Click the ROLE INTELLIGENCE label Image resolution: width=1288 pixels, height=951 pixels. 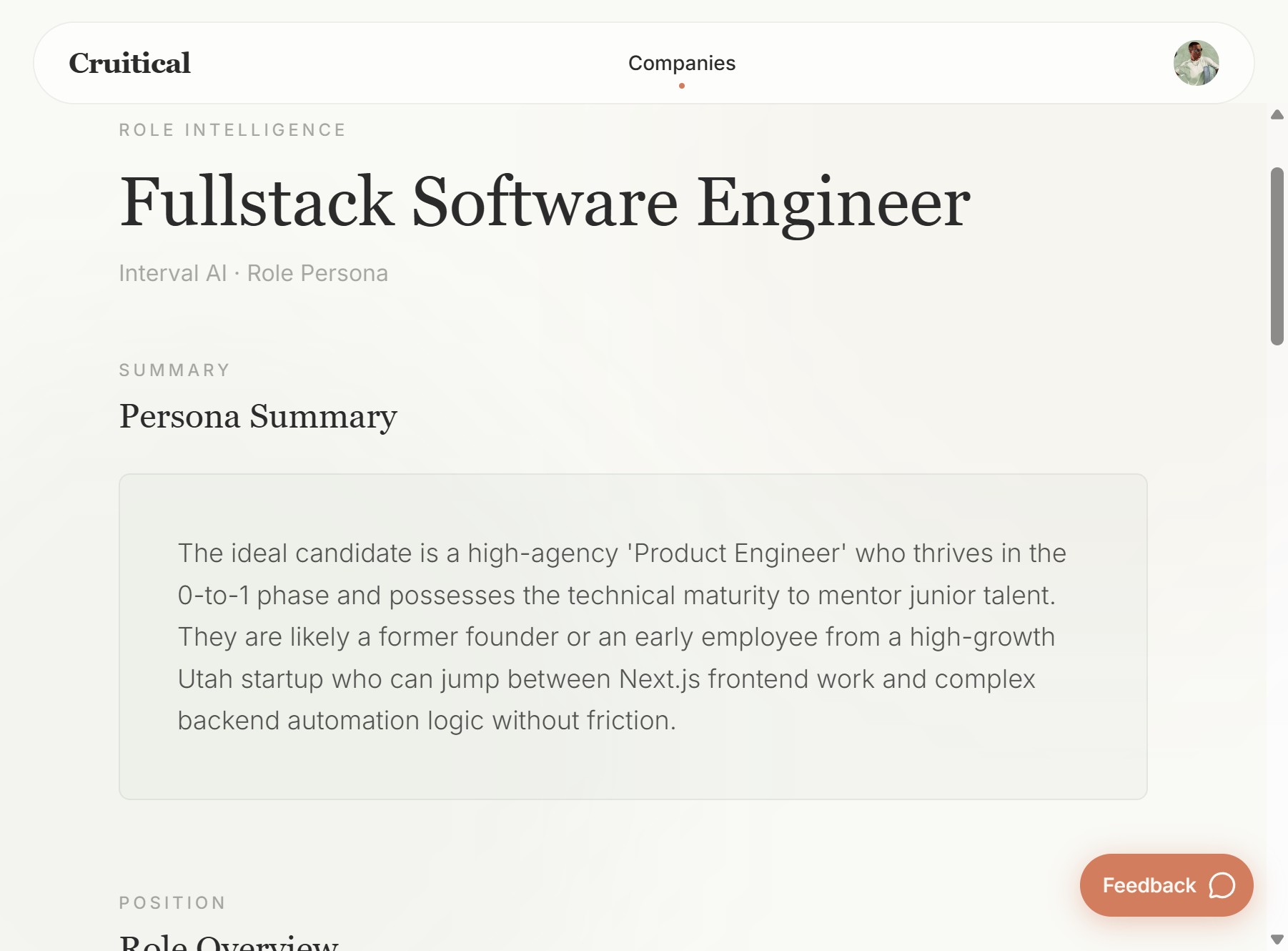[x=232, y=129]
